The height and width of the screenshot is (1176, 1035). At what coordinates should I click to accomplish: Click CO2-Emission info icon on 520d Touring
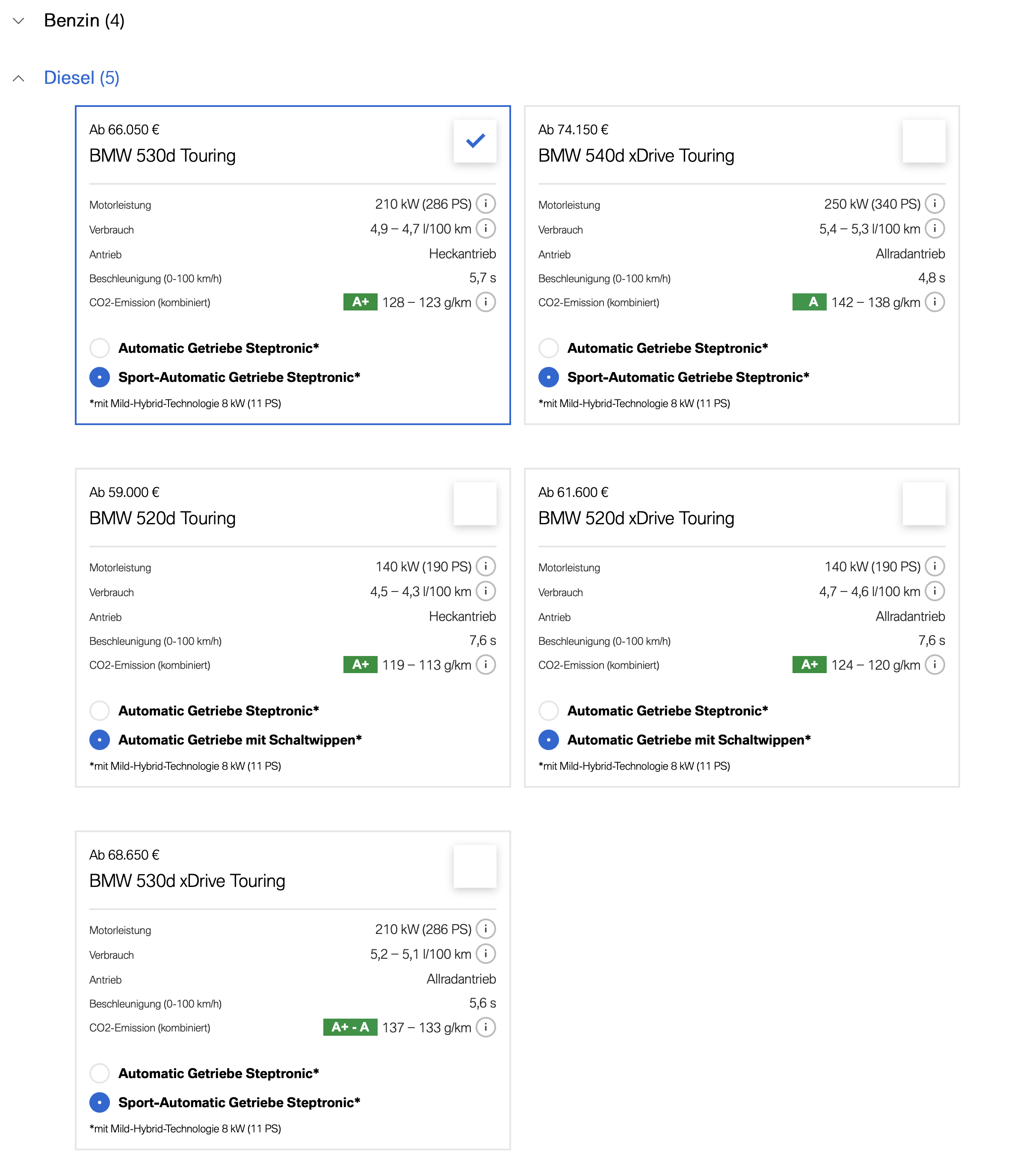click(x=485, y=665)
